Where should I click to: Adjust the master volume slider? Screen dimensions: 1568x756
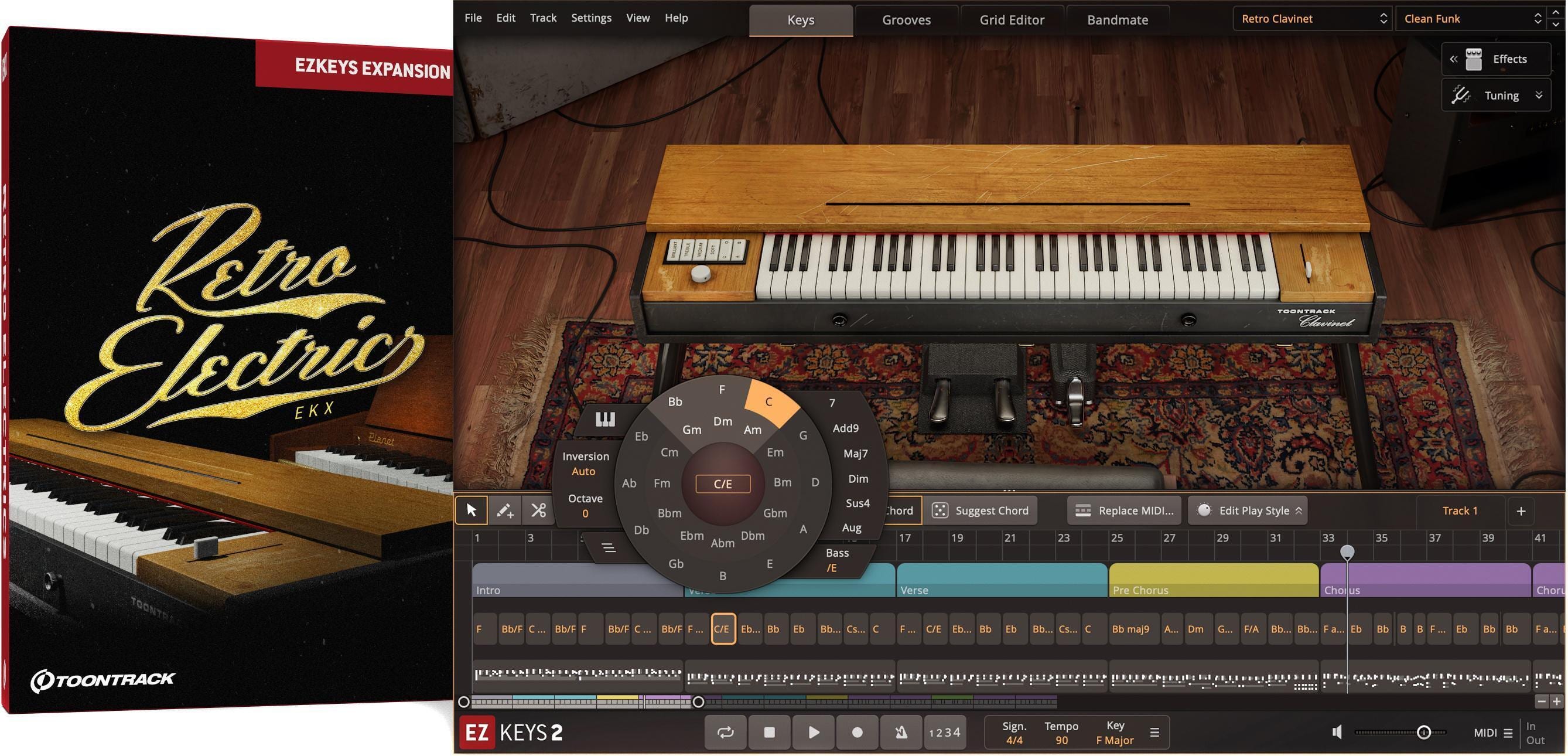tap(1424, 732)
